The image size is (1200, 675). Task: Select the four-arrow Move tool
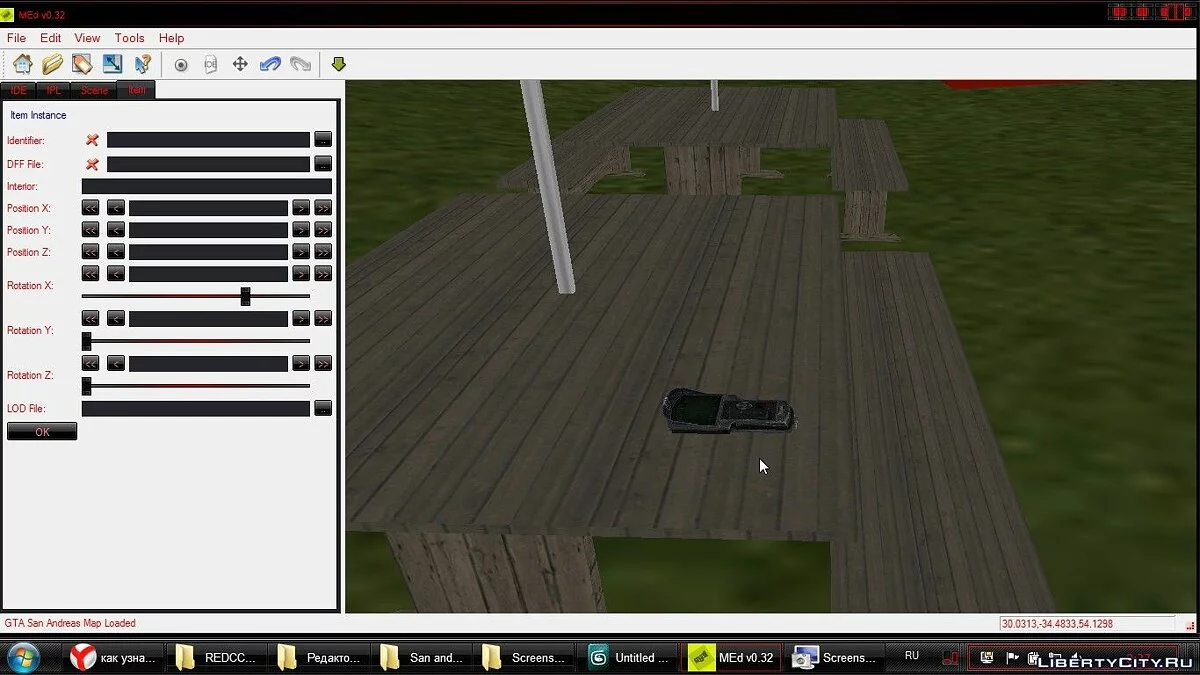click(240, 64)
